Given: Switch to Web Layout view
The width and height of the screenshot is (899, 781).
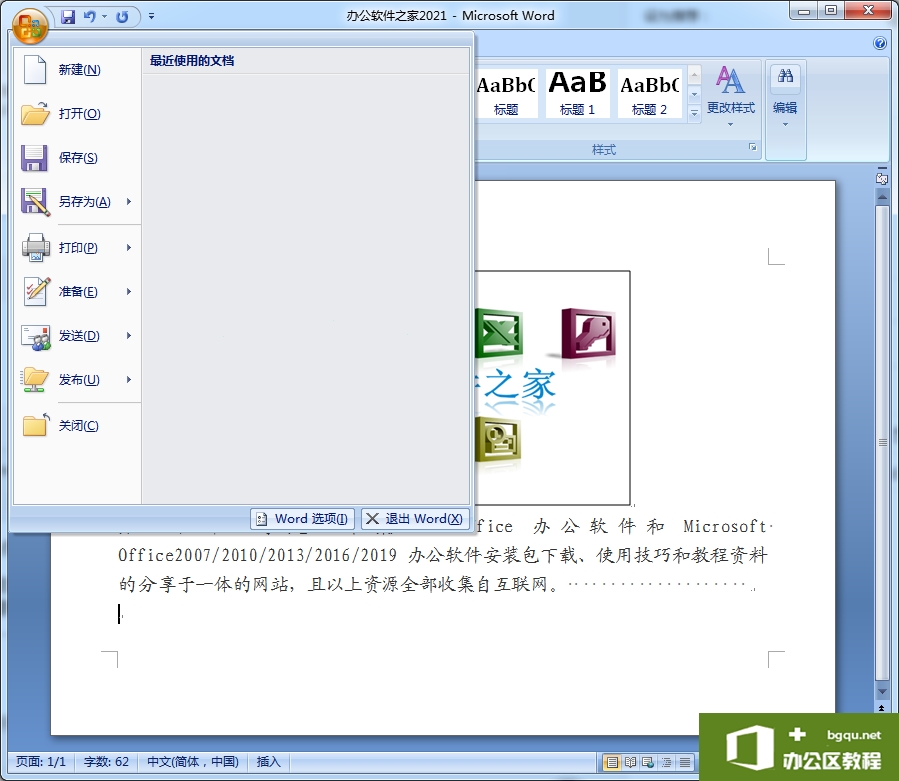Looking at the screenshot, I should coord(648,762).
